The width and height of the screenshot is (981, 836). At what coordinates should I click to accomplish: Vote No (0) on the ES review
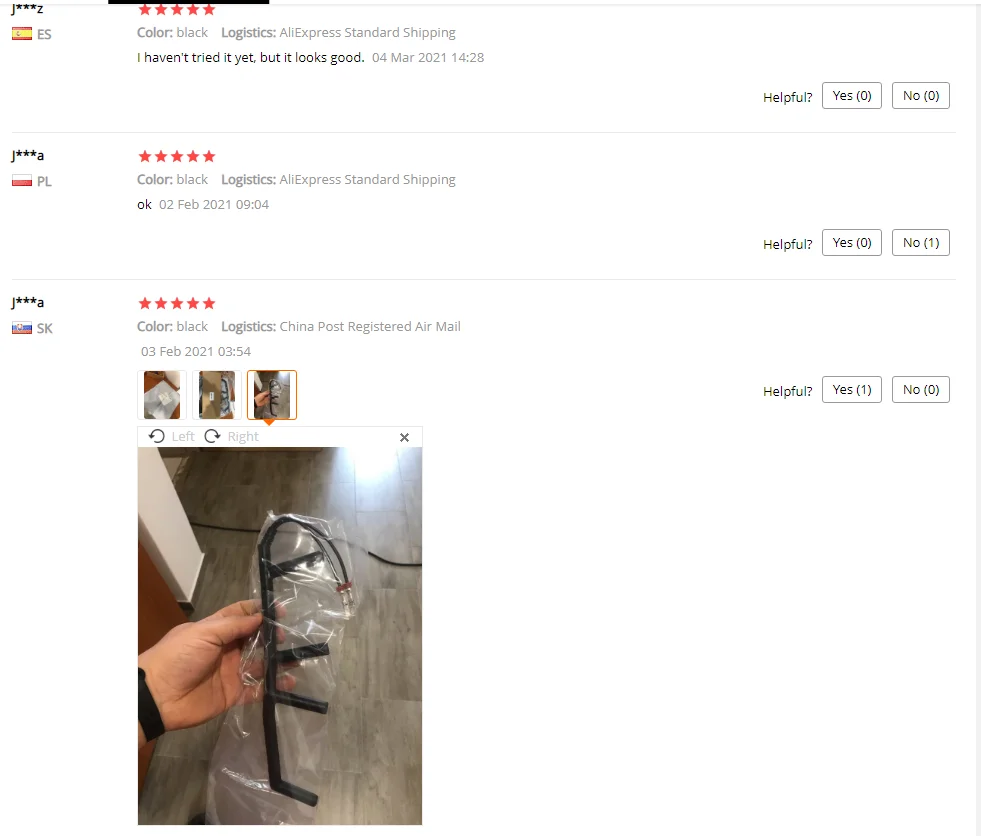(920, 96)
